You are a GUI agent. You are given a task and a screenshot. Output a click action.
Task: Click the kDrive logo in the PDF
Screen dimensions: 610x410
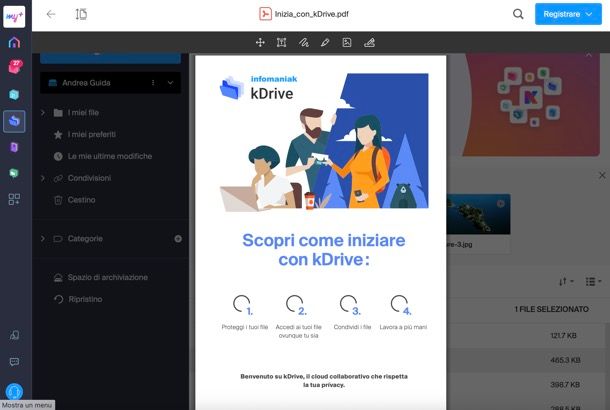258,88
